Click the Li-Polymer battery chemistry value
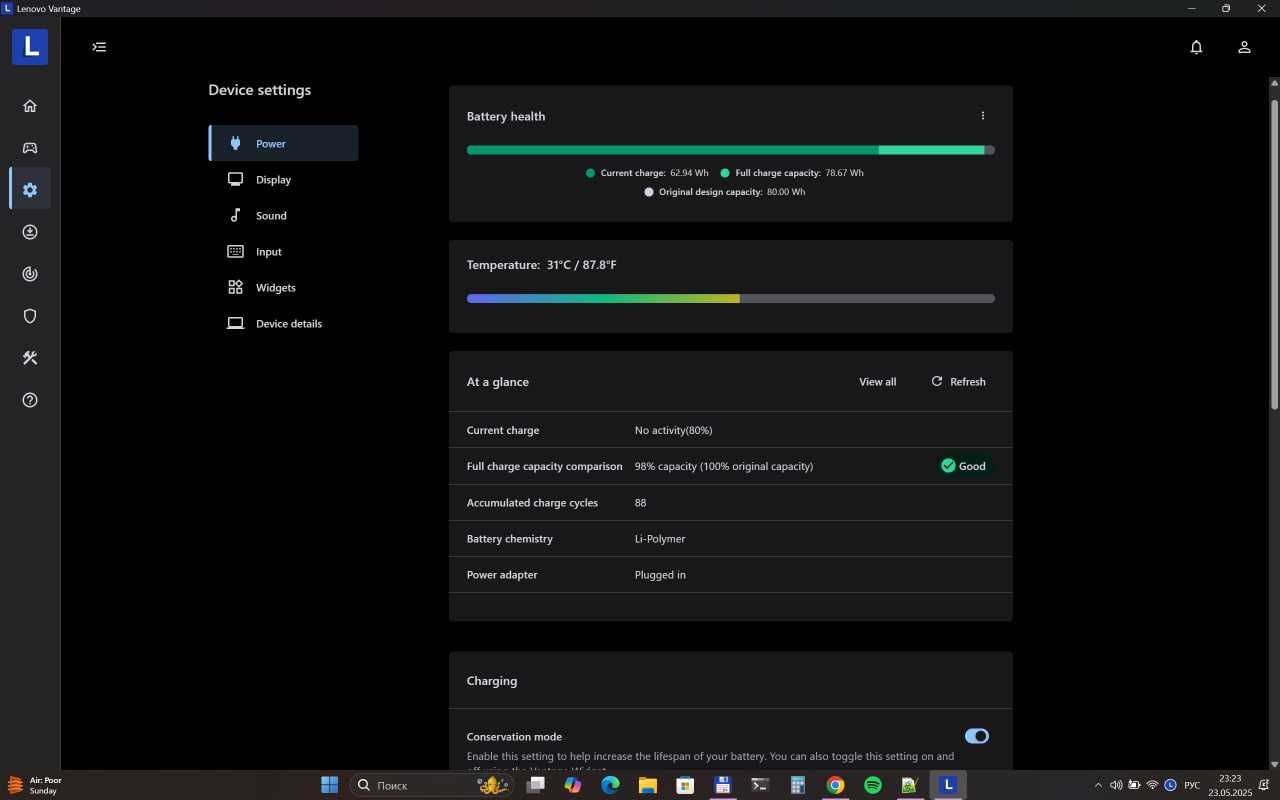Image resolution: width=1280 pixels, height=800 pixels. (x=660, y=539)
